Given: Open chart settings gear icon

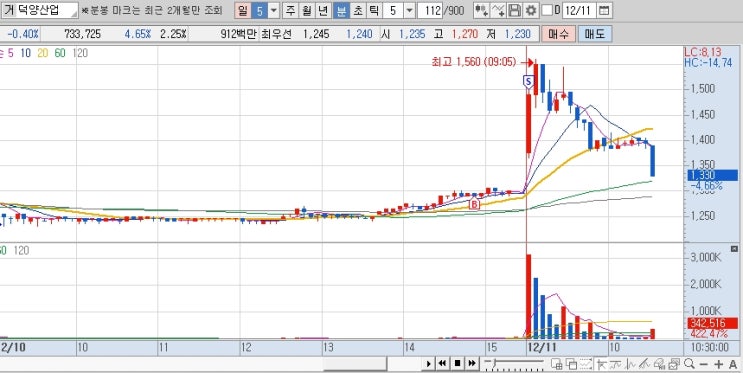Looking at the screenshot, I should (531, 10).
